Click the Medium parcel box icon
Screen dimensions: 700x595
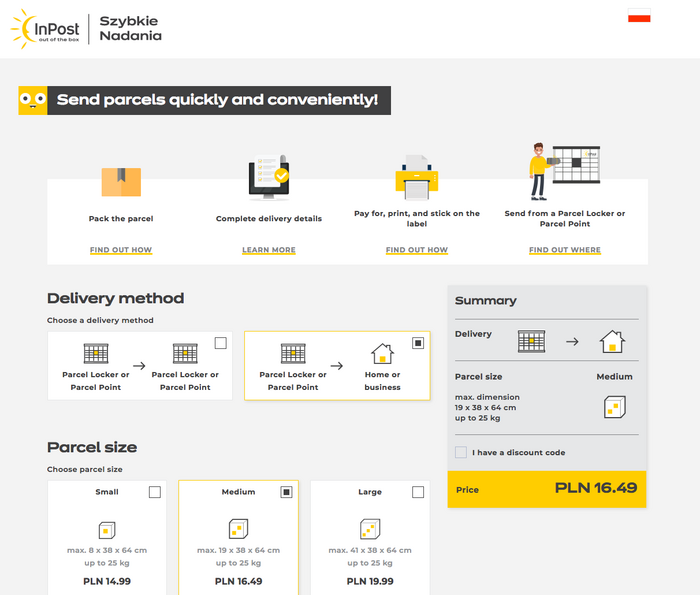click(x=238, y=529)
